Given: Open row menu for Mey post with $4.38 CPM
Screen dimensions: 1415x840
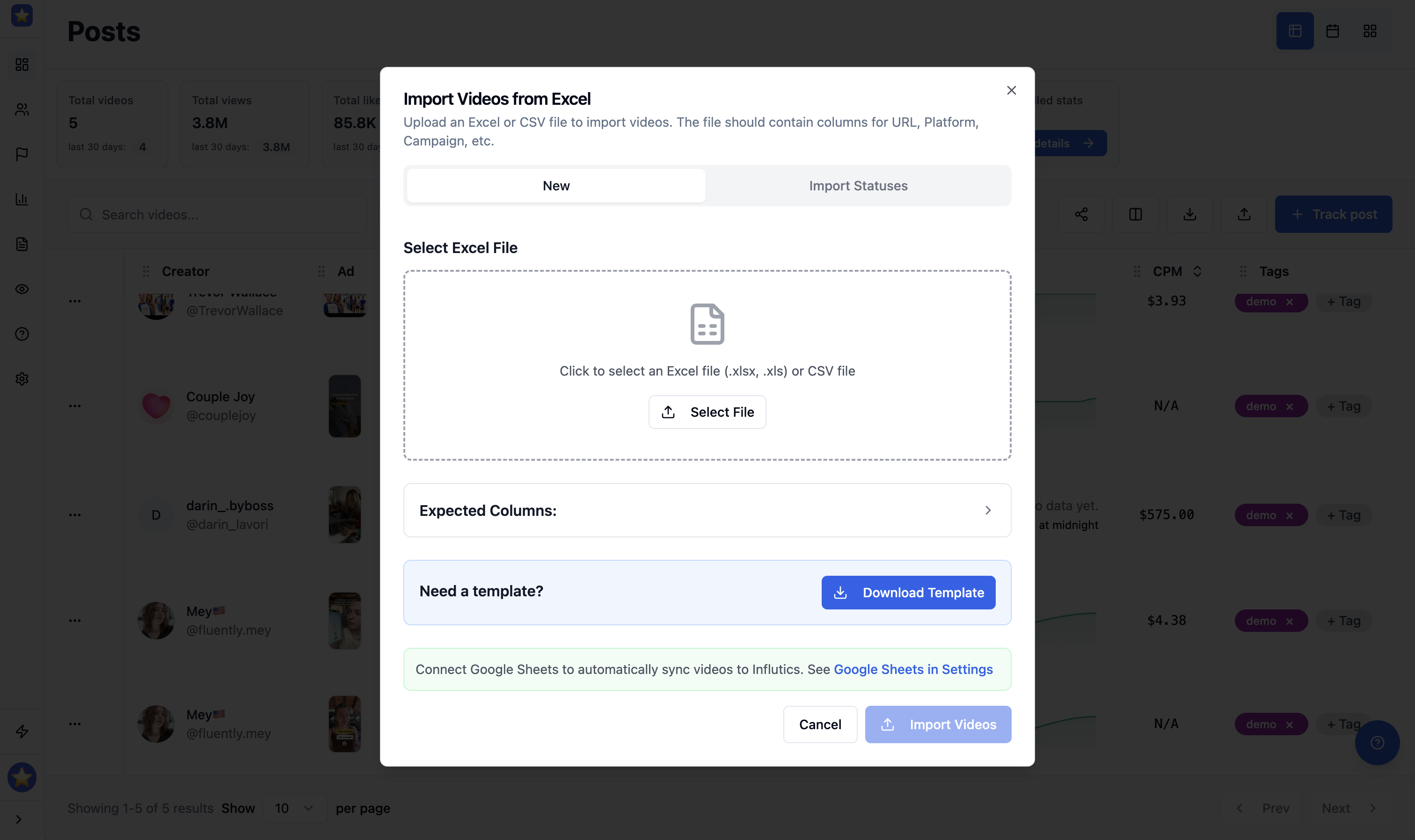Looking at the screenshot, I should pyautogui.click(x=75, y=620).
